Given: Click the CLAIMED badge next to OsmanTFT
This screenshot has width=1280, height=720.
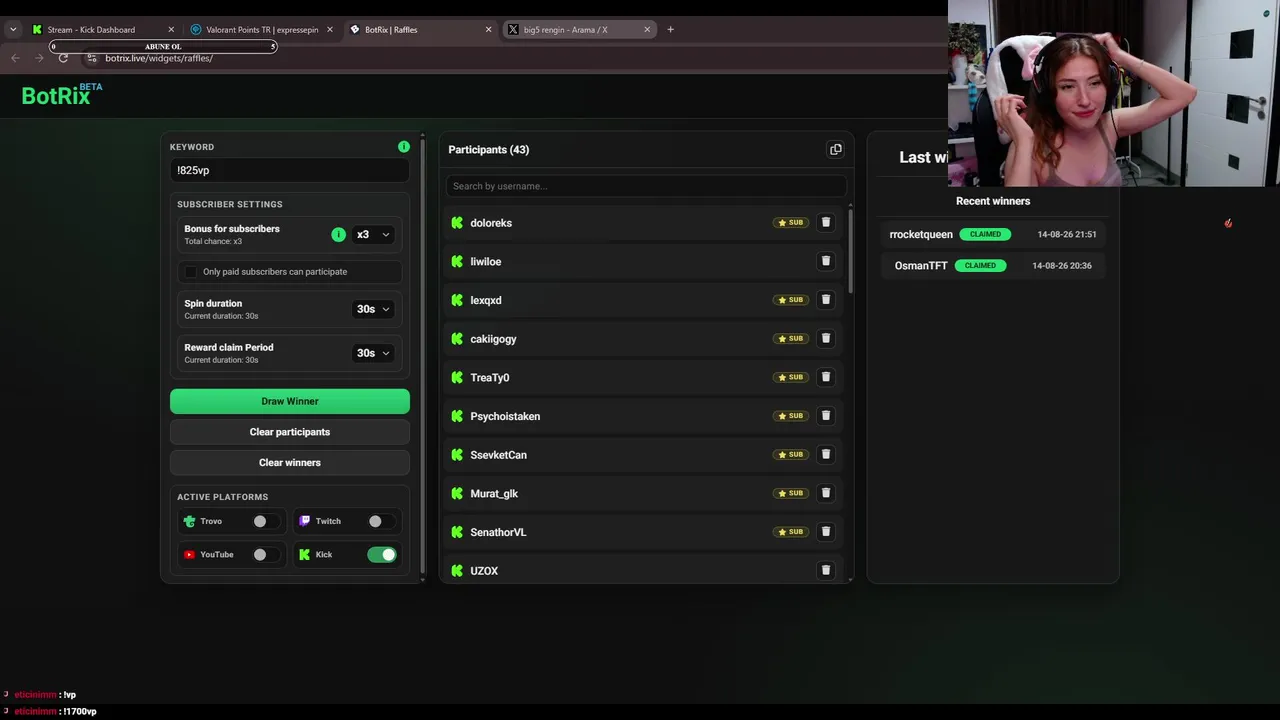Looking at the screenshot, I should point(980,265).
